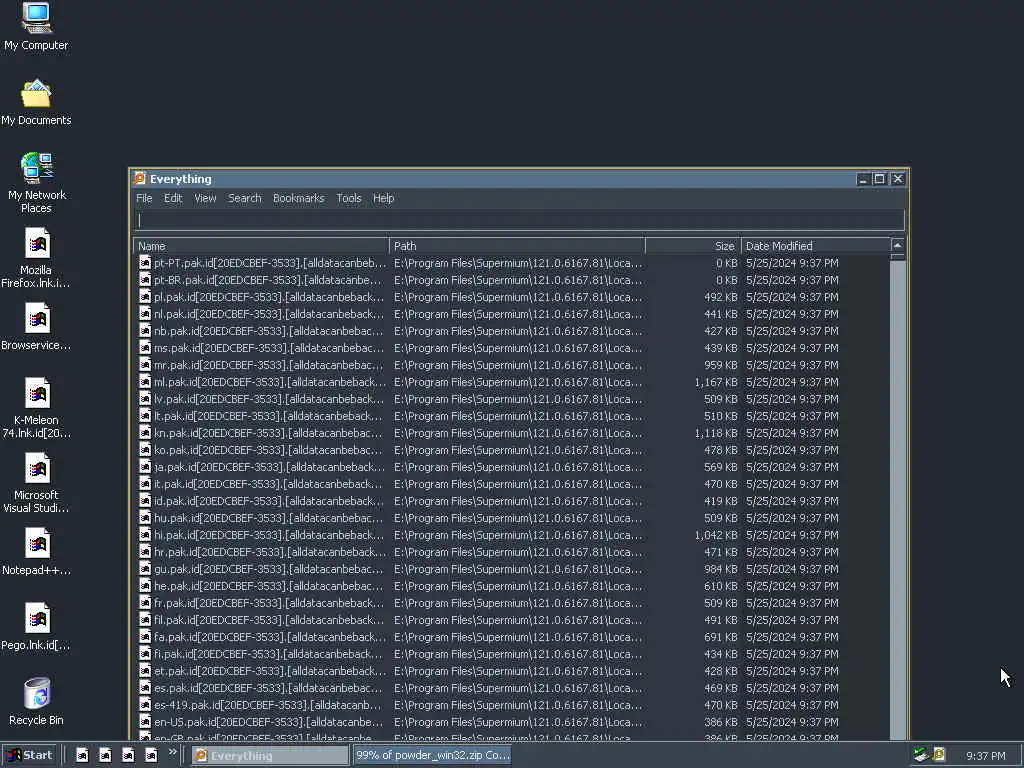Open My Network Places icon
This screenshot has height=768, width=1024.
[x=37, y=168]
